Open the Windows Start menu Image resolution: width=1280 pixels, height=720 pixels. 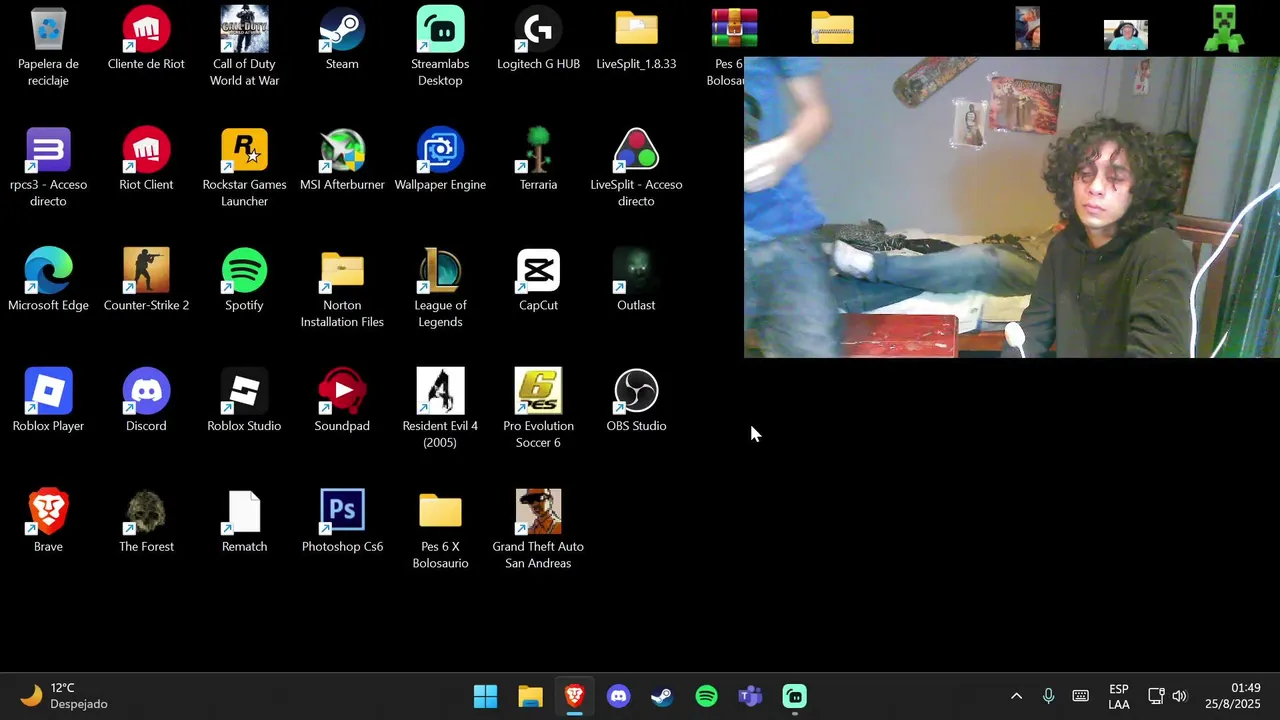pyautogui.click(x=486, y=696)
